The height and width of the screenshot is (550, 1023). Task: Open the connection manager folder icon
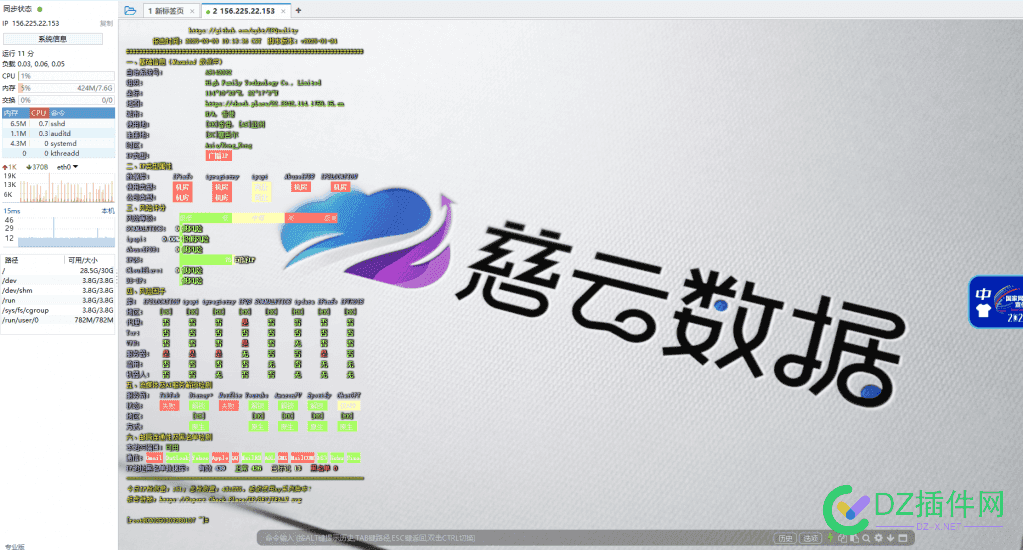tap(130, 10)
